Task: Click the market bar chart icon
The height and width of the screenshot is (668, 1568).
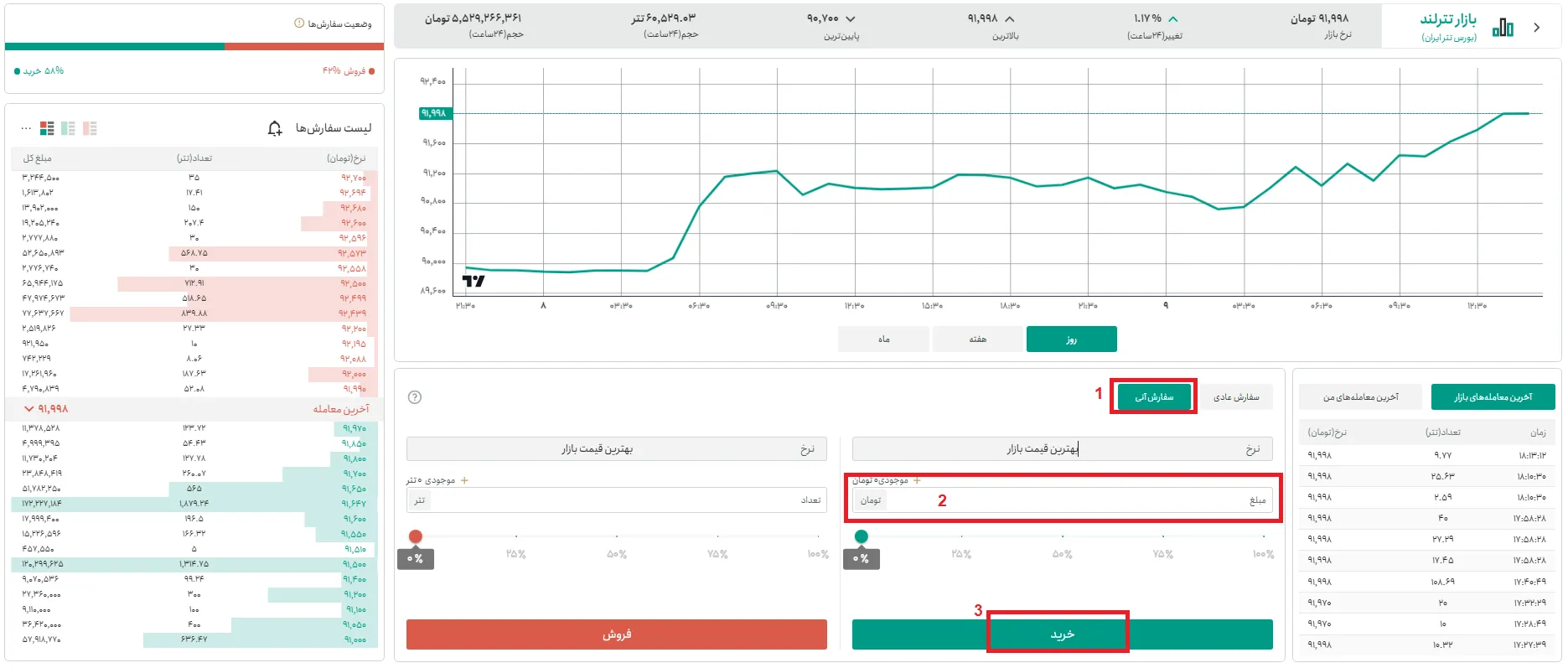Action: (x=1503, y=28)
